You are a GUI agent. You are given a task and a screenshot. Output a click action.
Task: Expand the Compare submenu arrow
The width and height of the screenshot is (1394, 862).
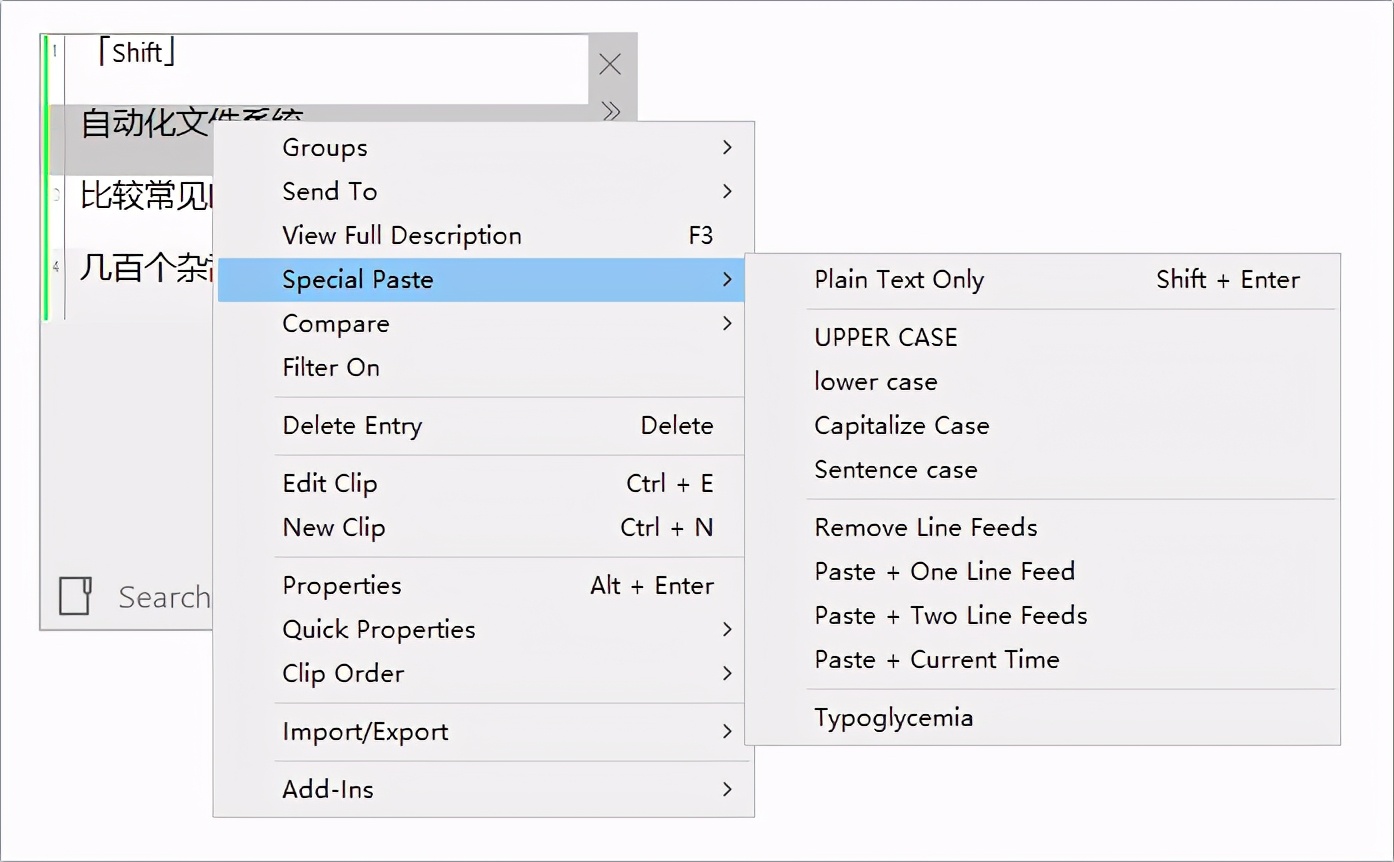pos(727,324)
